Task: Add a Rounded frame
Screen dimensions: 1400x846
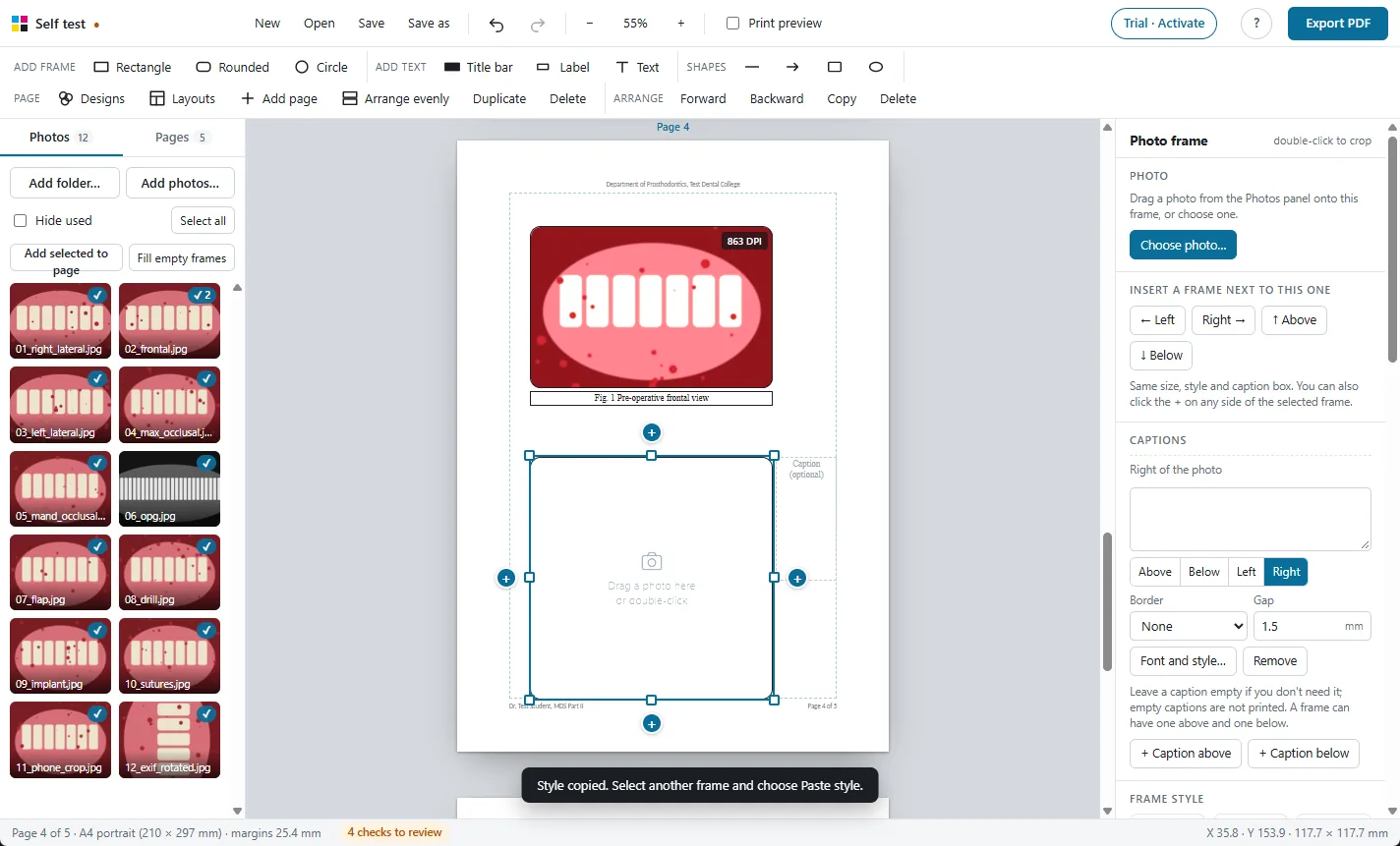Action: 233,67
